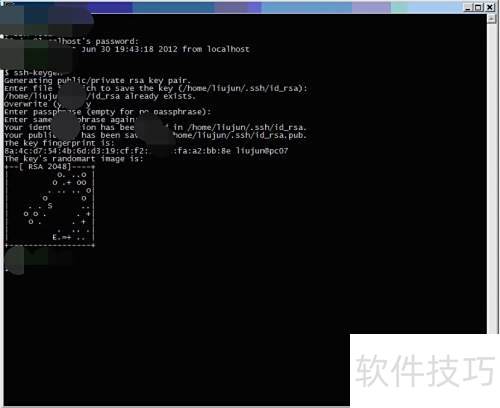Click the RSA 2048 randomart header
The width and height of the screenshot is (500, 408).
click(x=49, y=167)
